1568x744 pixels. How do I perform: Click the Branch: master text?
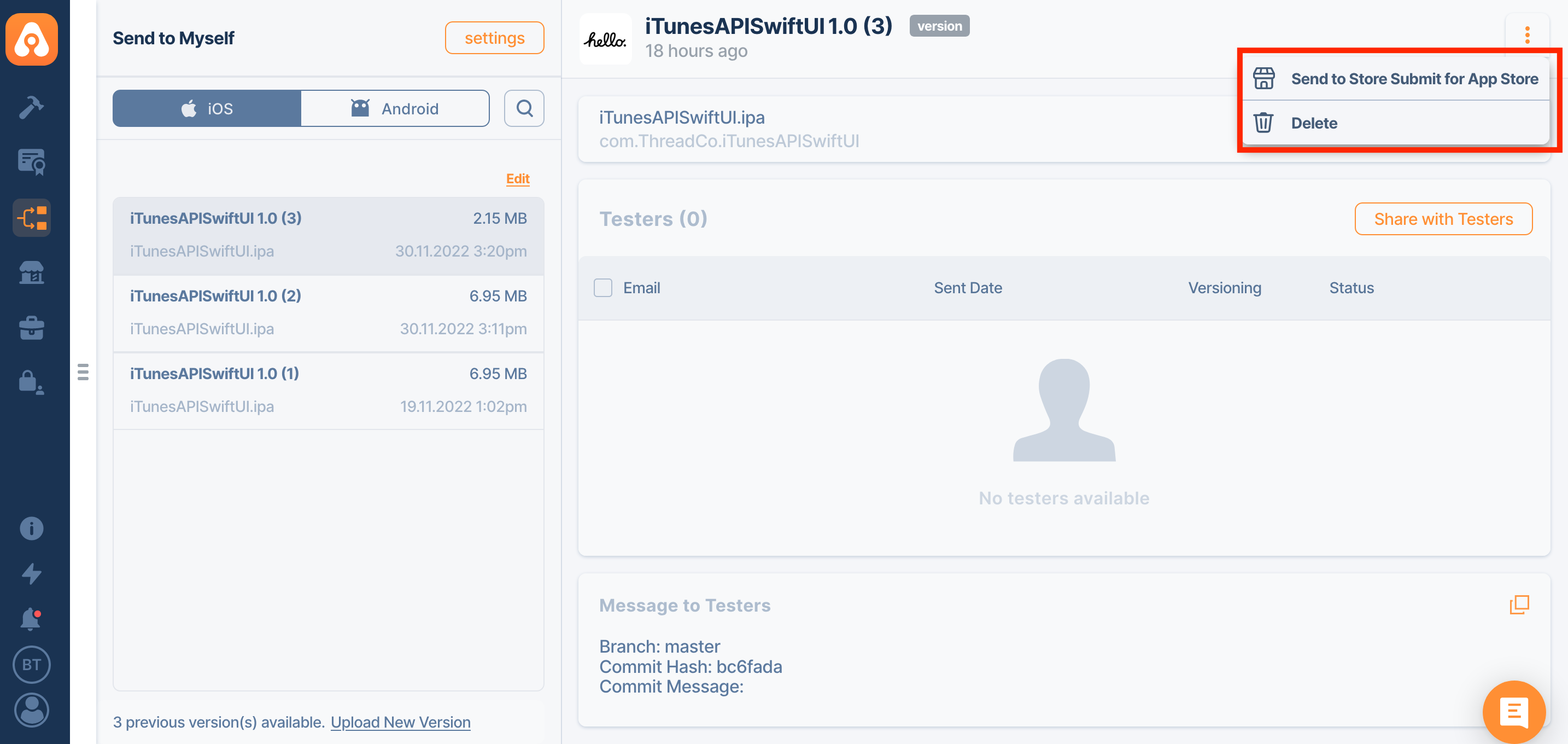(x=659, y=646)
